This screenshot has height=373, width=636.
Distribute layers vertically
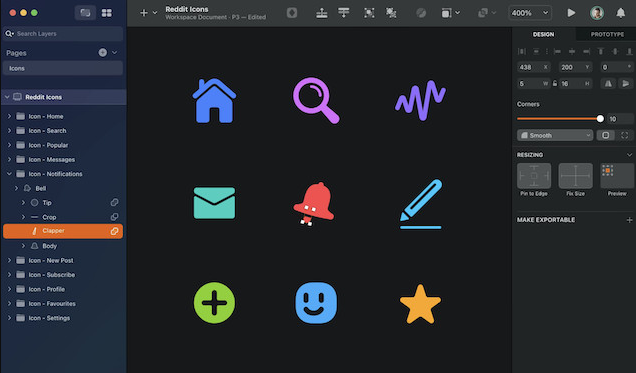coord(536,51)
